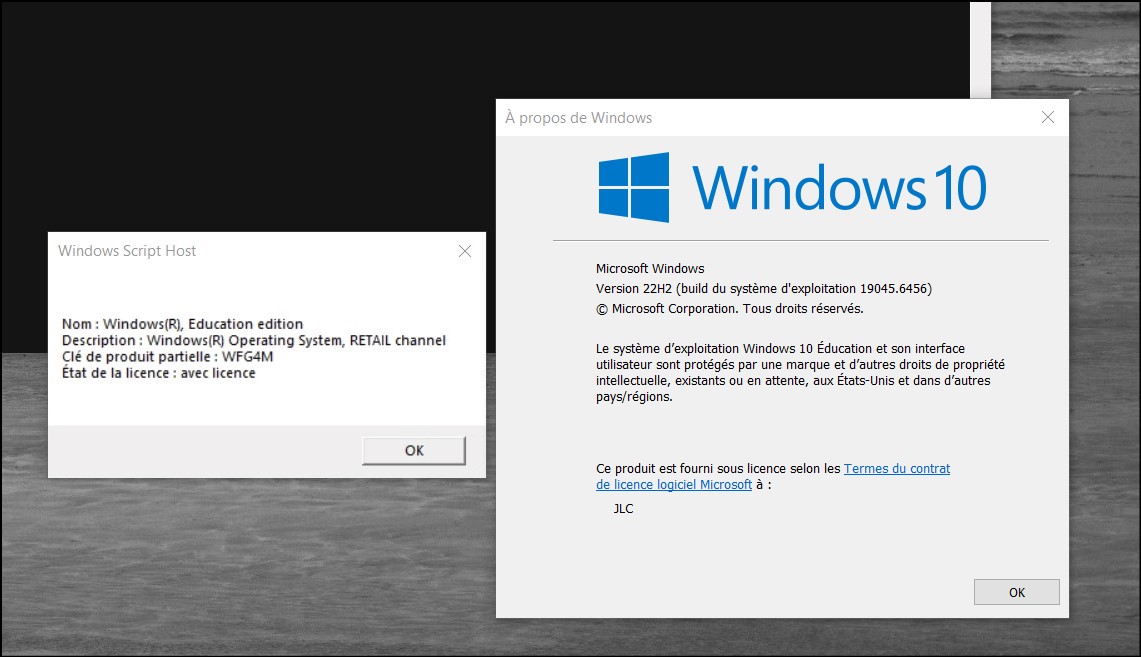Open the Termes du contrat link
Viewport: 1141px width, 657px height.
coord(896,469)
